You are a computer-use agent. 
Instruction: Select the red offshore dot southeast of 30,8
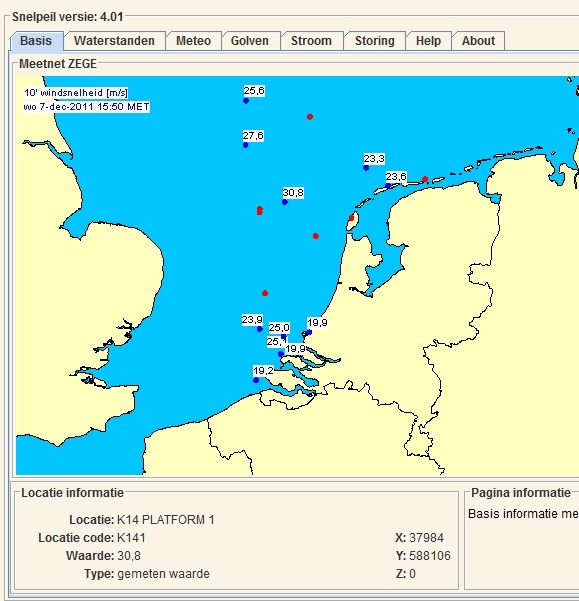[x=316, y=236]
